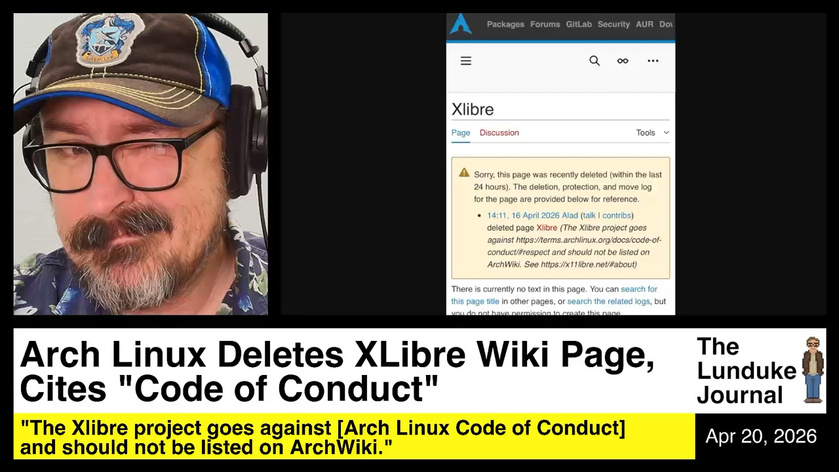Viewport: 839px width, 472px height.
Task: Click the Arch Linux logo
Action: click(x=460, y=25)
